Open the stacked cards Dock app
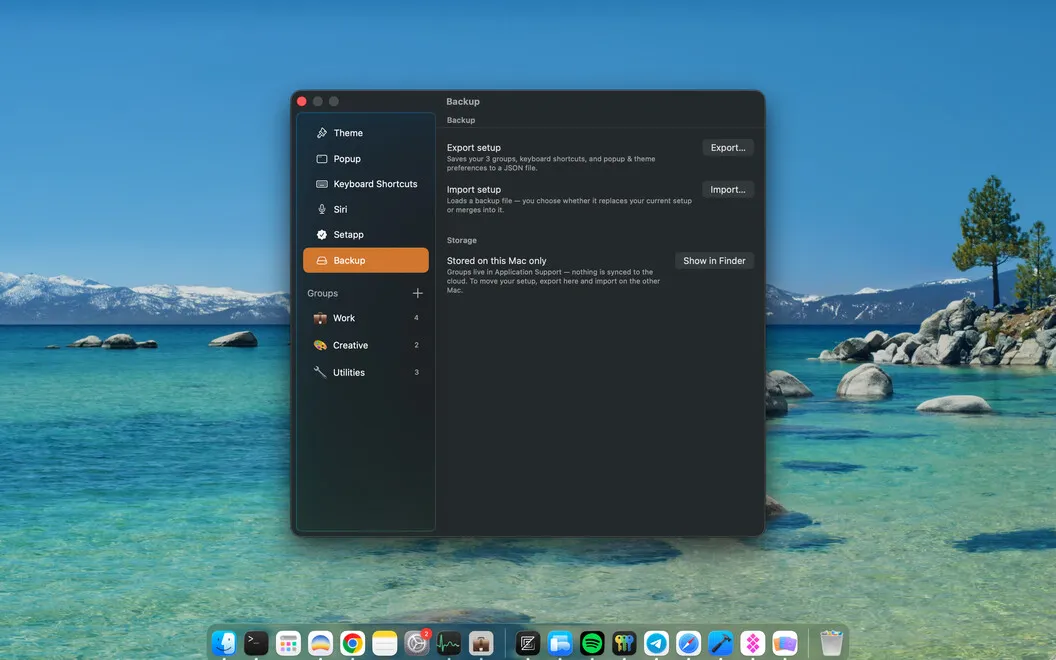The image size is (1056, 660). (785, 643)
